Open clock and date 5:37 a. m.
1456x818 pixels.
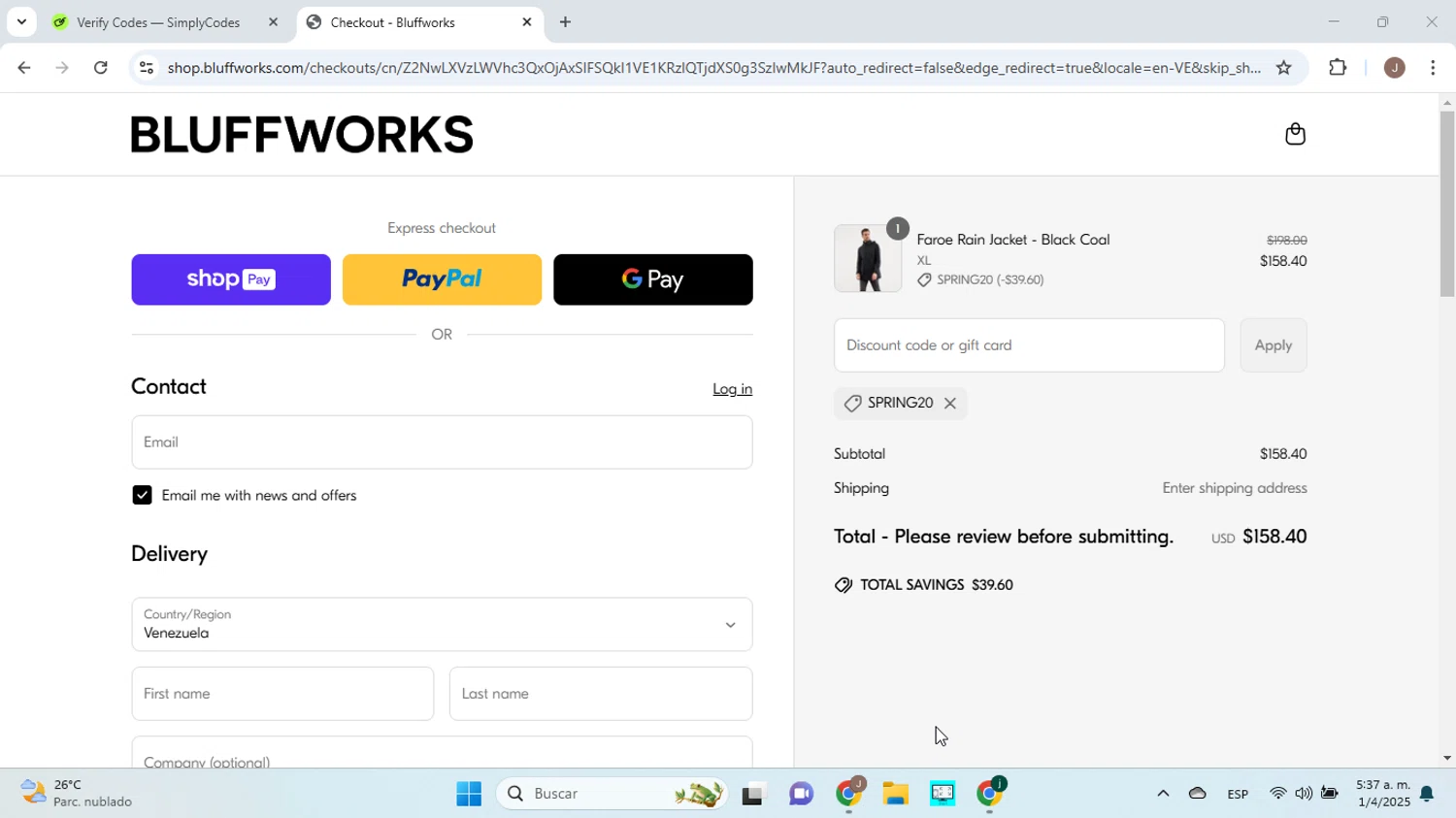tap(1383, 794)
